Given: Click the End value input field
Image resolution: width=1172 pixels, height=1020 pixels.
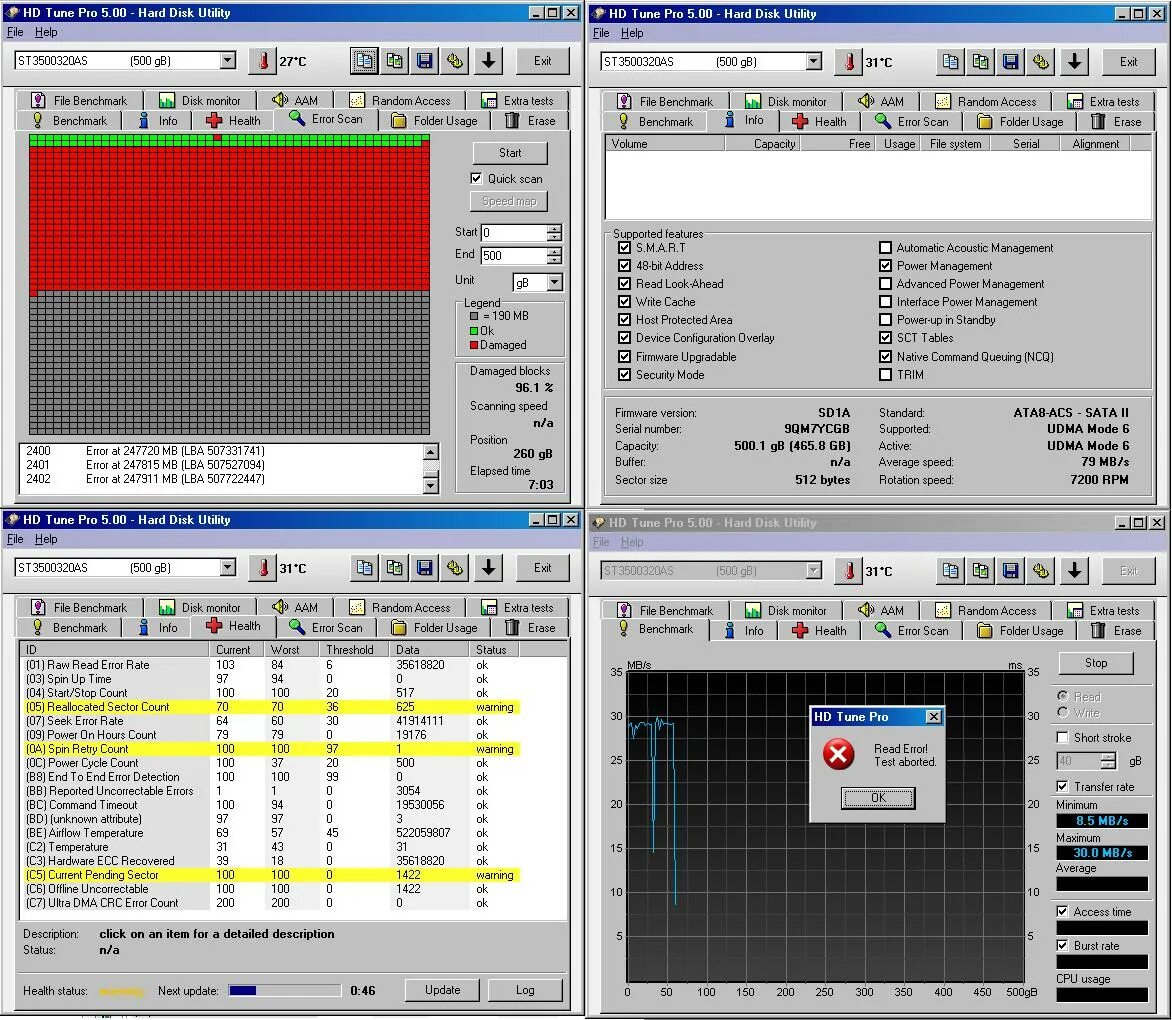Looking at the screenshot, I should (514, 256).
